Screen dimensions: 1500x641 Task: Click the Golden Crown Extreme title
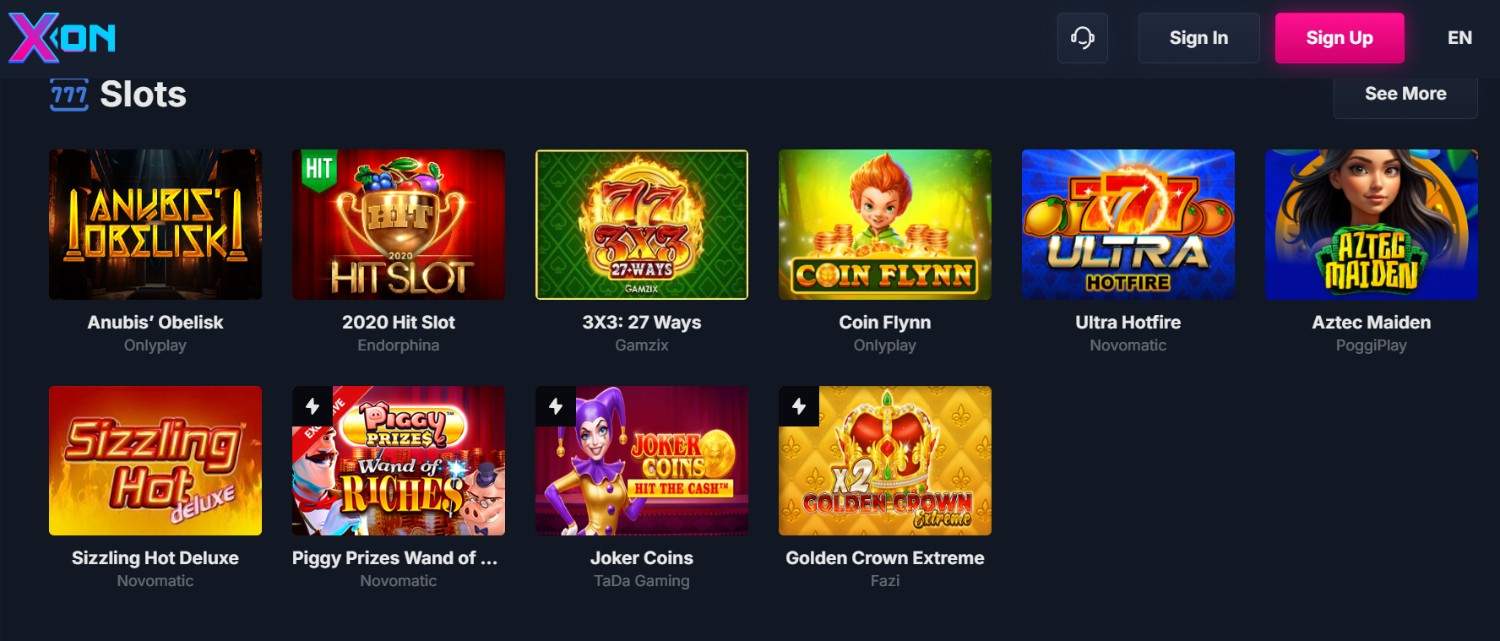pos(885,558)
